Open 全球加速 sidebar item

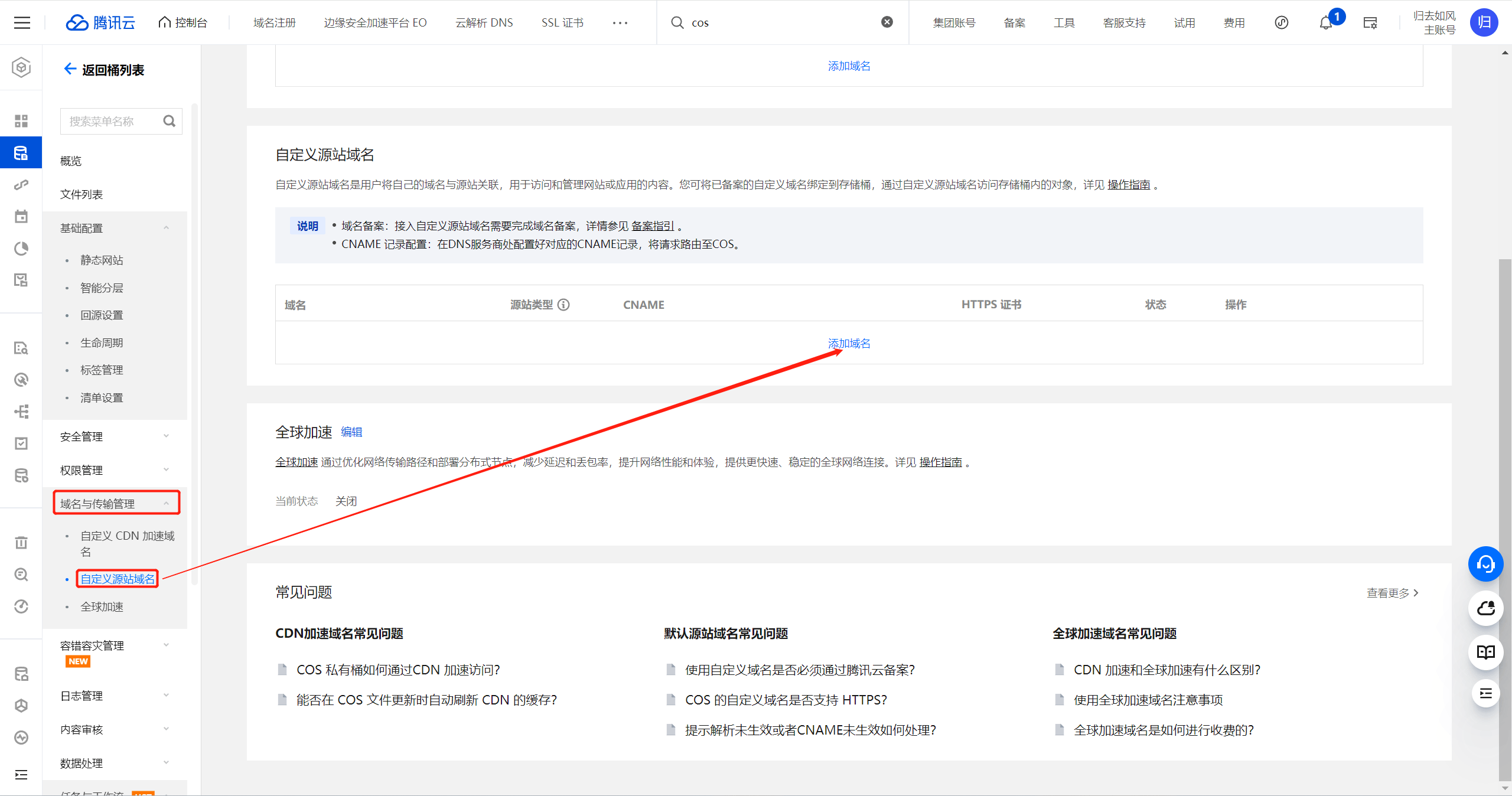[102, 606]
